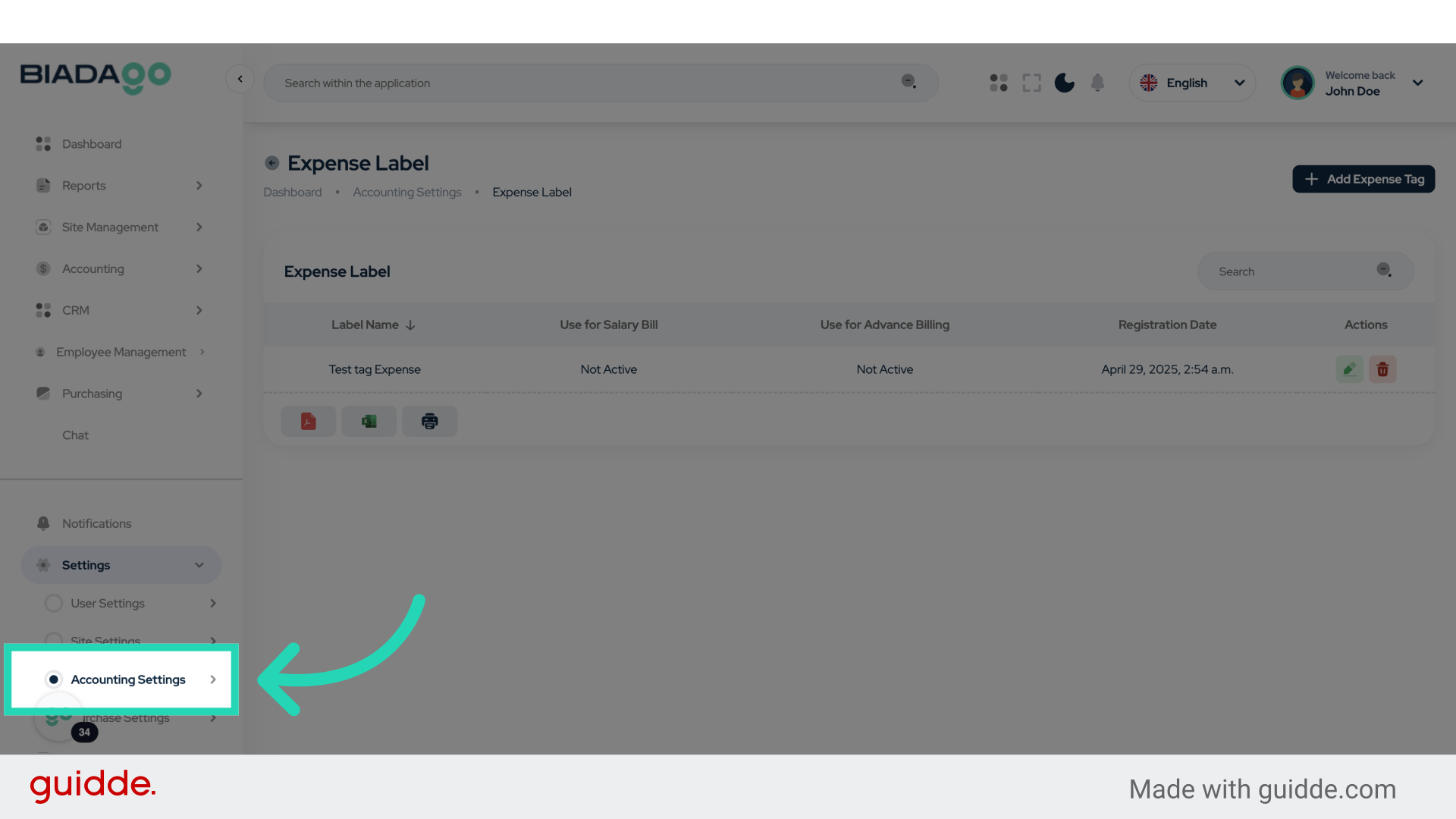Select the Accounting Settings radio button

click(54, 679)
